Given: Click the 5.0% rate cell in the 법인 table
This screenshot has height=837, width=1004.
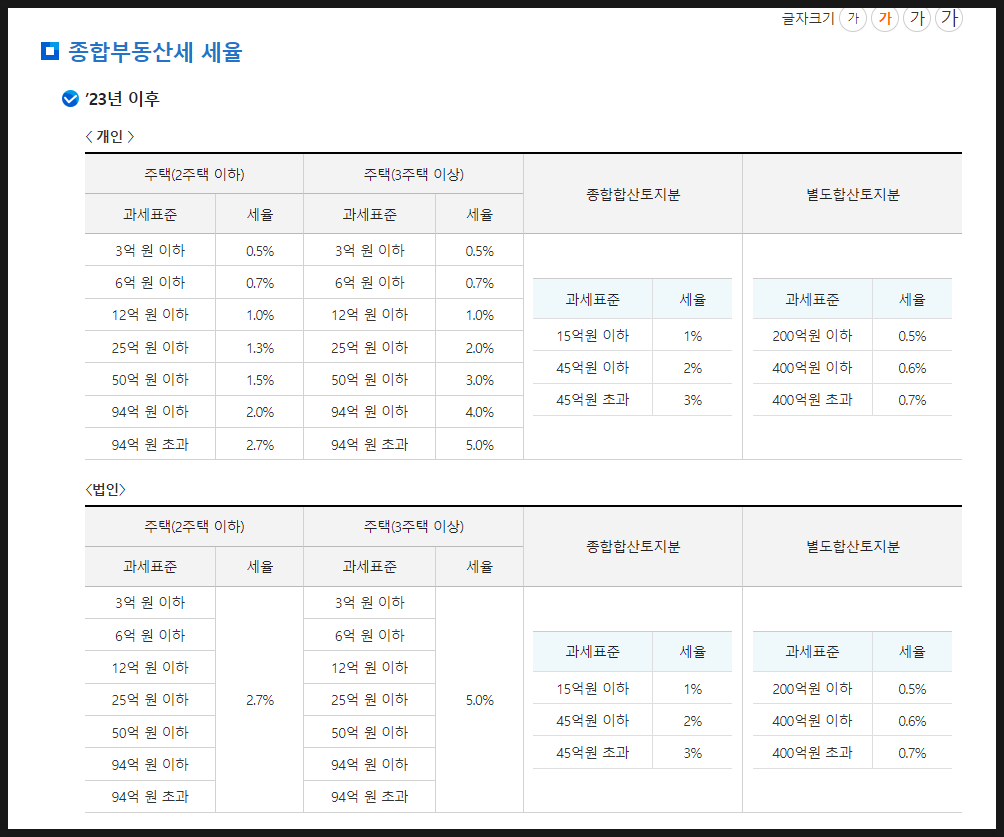Looking at the screenshot, I should pos(478,699).
